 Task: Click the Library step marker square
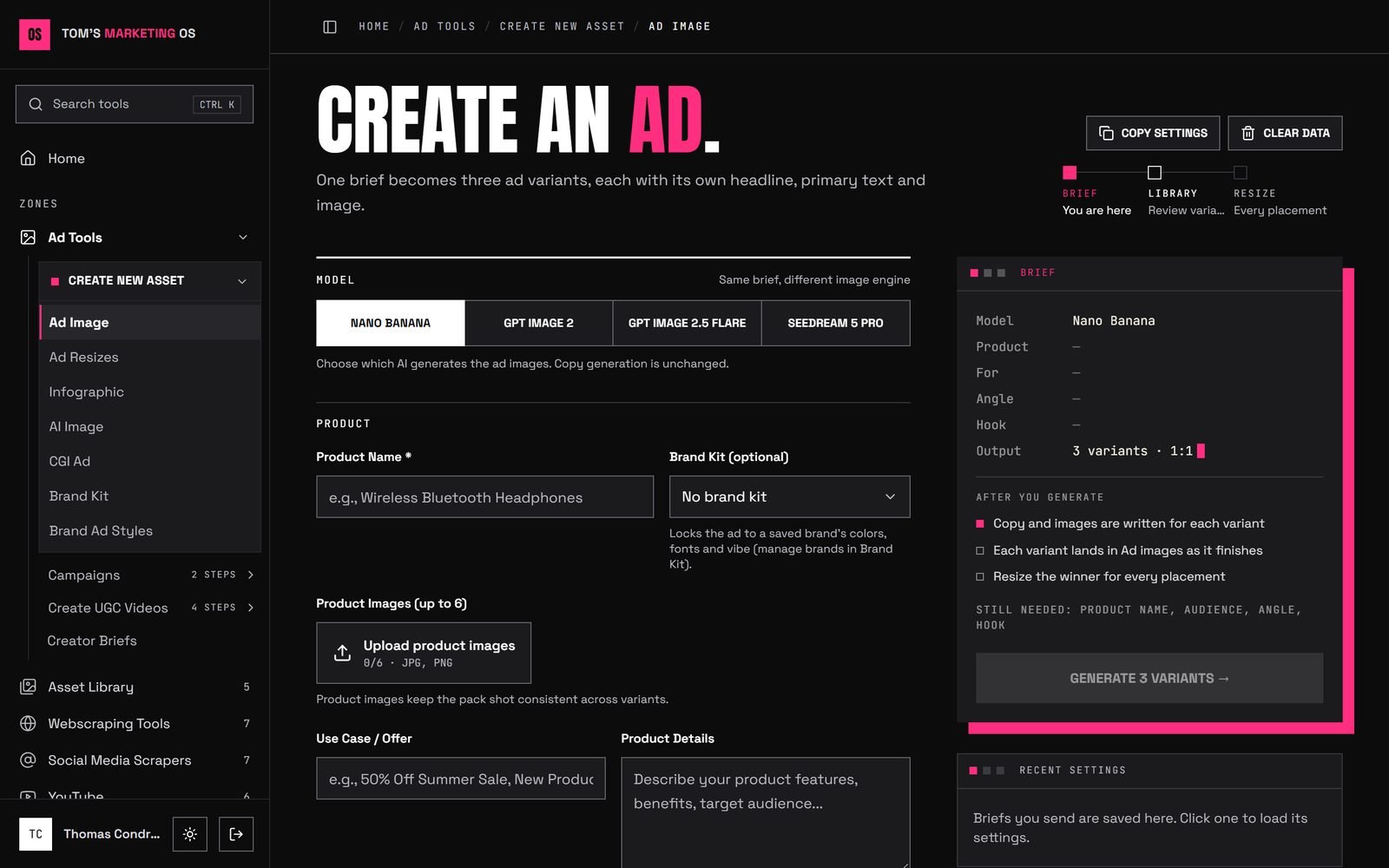click(x=1155, y=172)
